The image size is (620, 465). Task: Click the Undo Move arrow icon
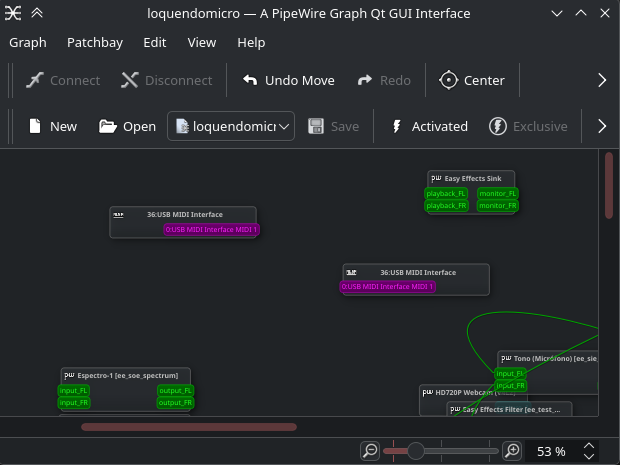[250, 80]
